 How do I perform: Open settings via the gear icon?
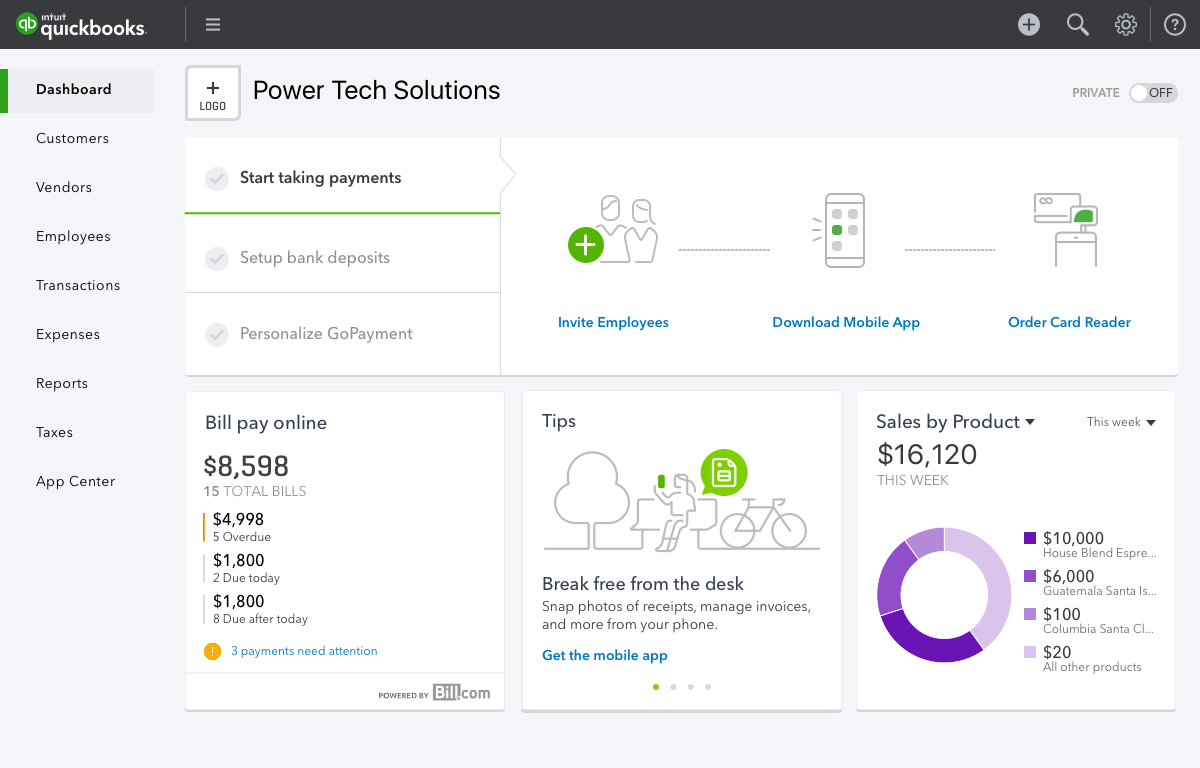coord(1126,25)
